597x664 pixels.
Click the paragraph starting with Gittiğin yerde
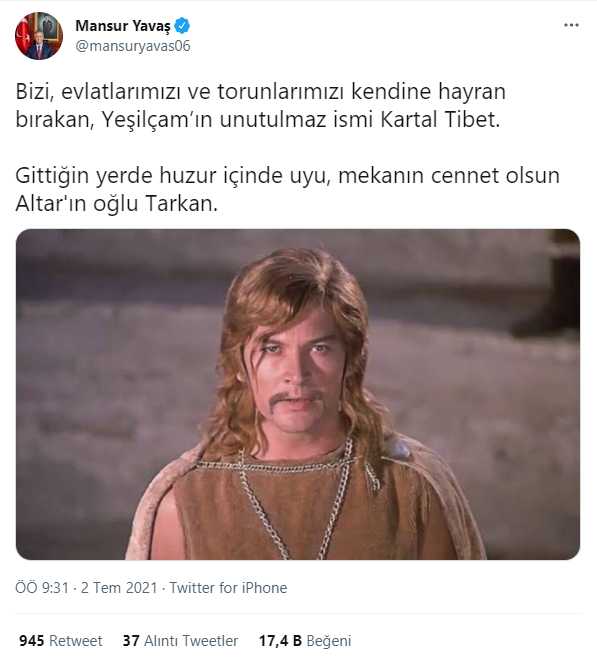(x=287, y=189)
